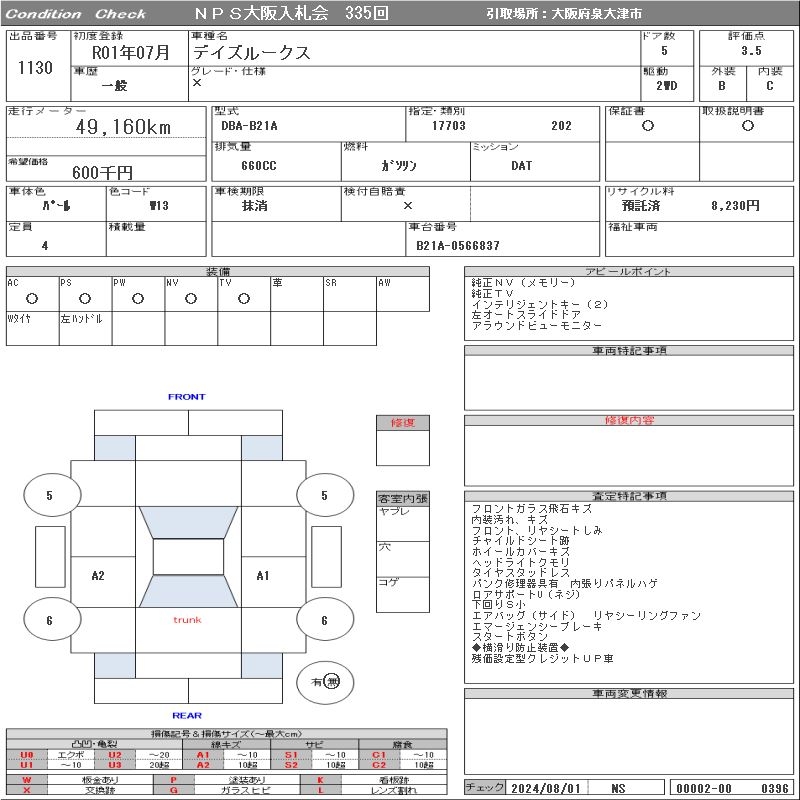Click the color code W13
Image resolution: width=800 pixels, height=800 pixels.
pyautogui.click(x=159, y=206)
